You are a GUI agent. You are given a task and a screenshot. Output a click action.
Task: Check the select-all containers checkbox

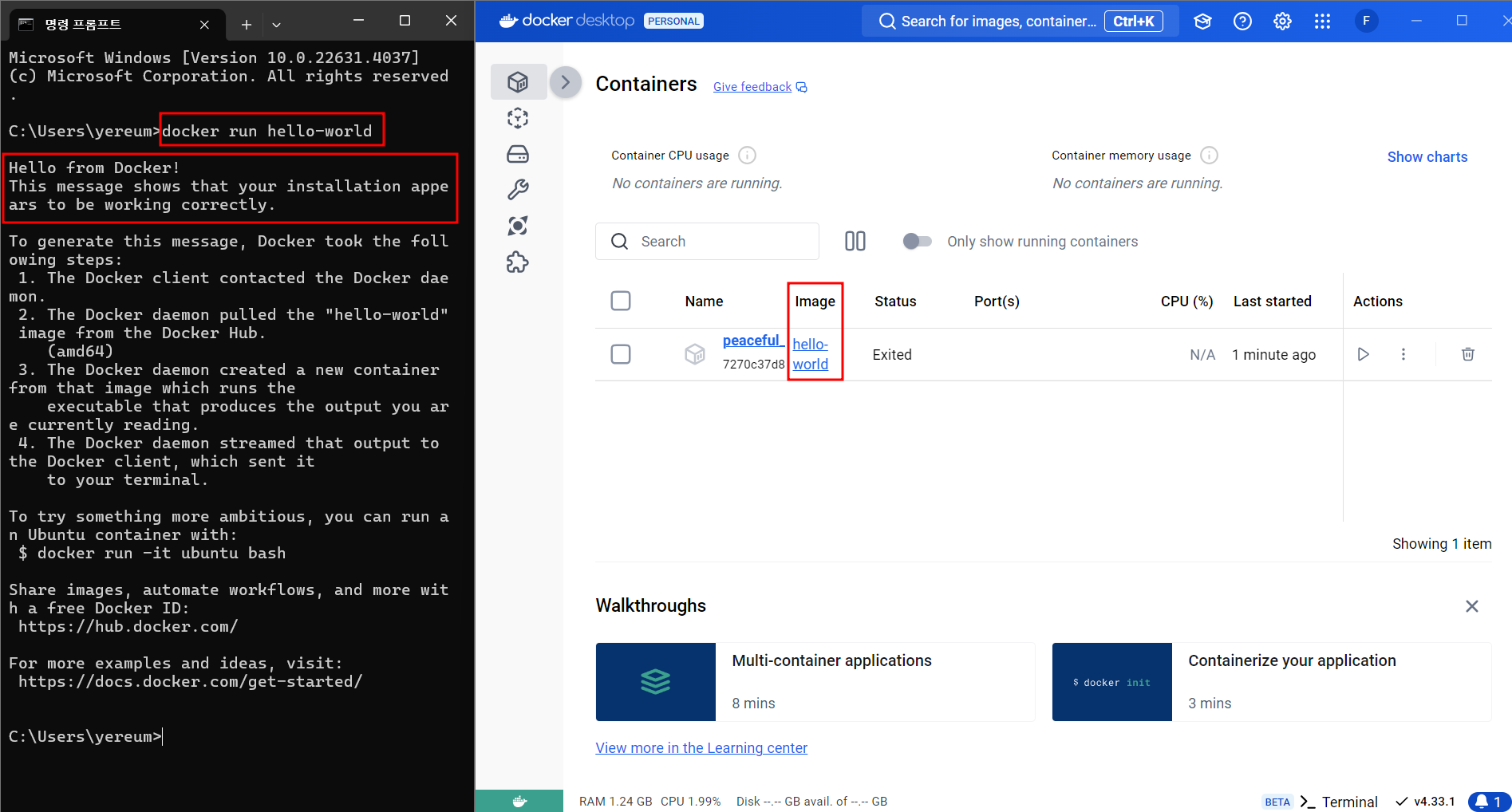coord(620,301)
